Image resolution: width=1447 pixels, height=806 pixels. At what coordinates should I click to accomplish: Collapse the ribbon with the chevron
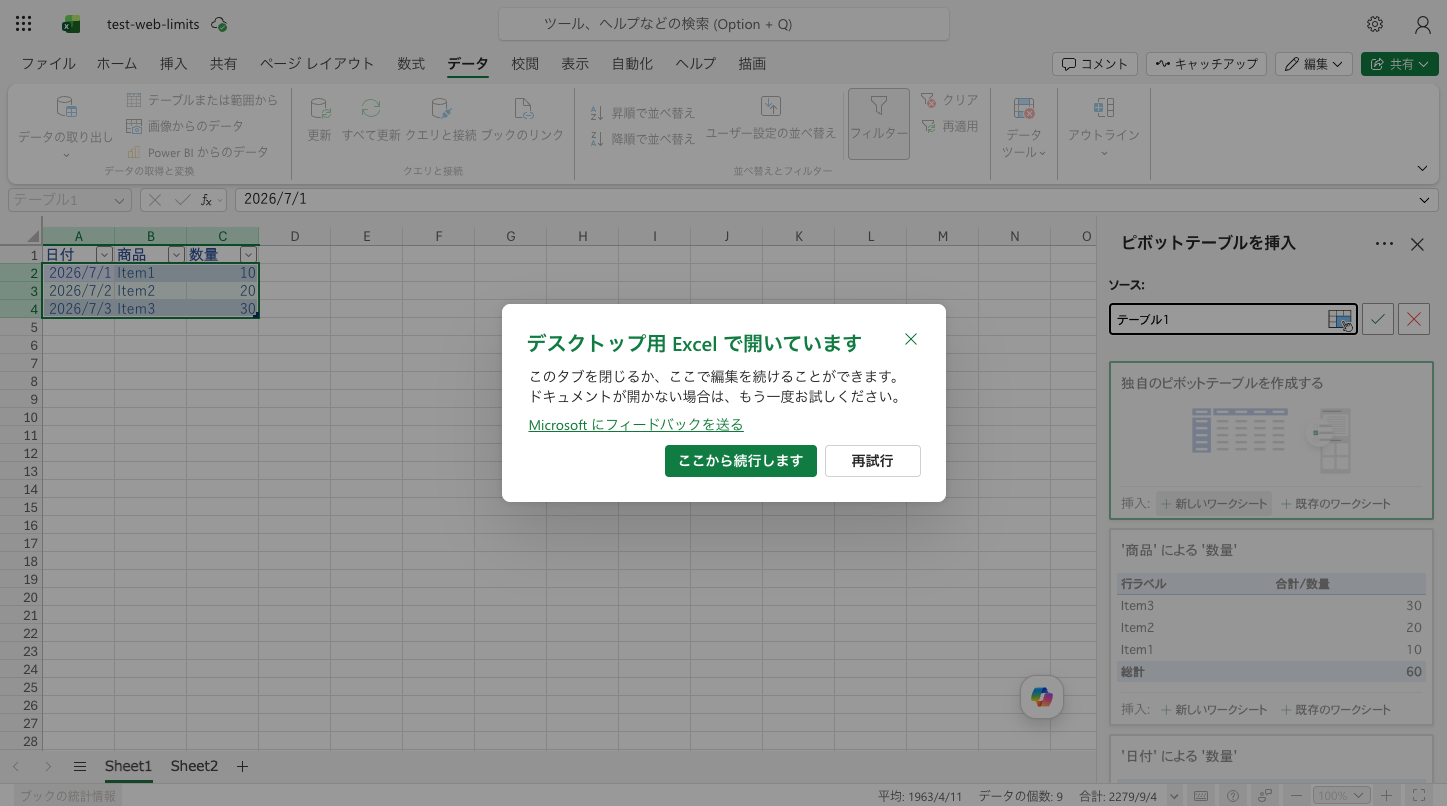tap(1423, 168)
